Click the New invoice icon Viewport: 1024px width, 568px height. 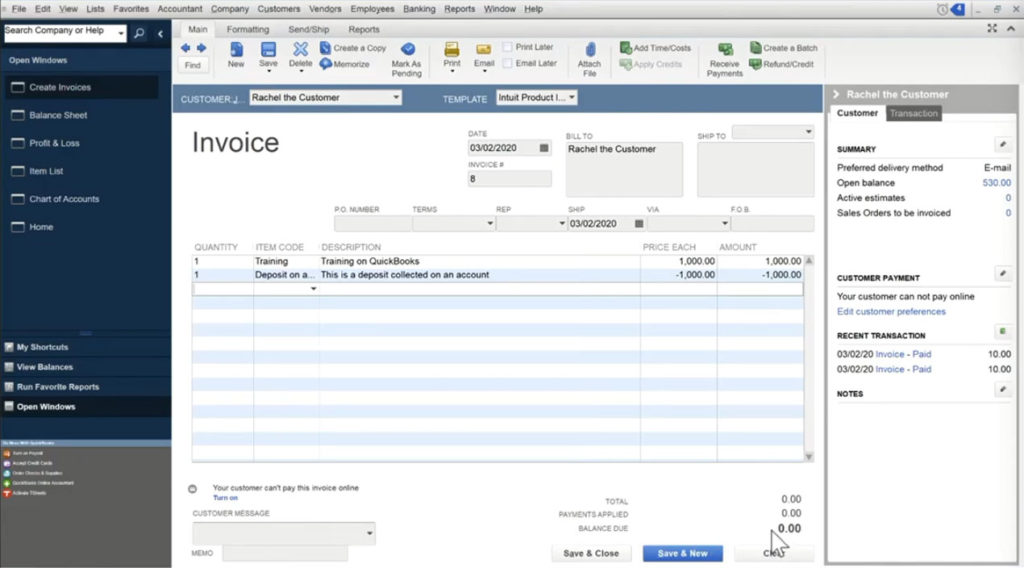pyautogui.click(x=236, y=49)
